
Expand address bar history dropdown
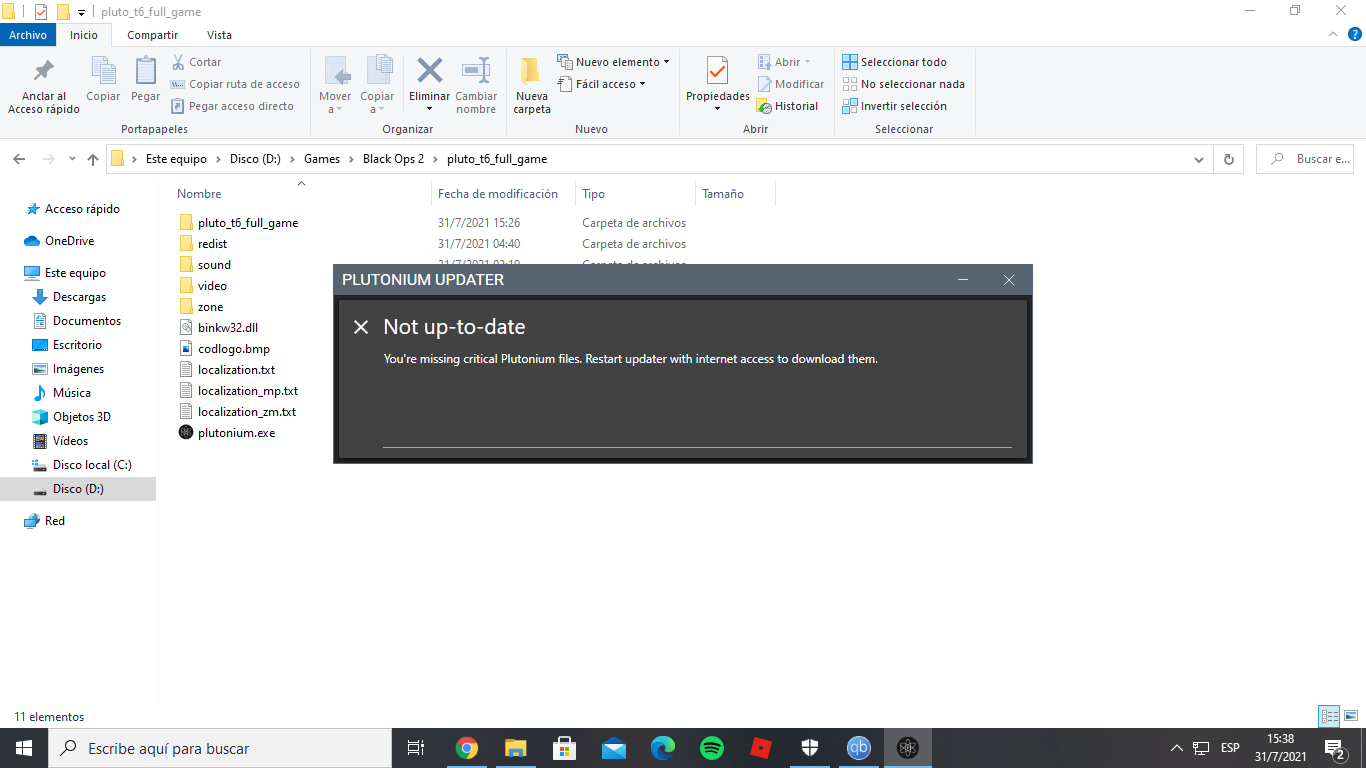[x=1199, y=159]
